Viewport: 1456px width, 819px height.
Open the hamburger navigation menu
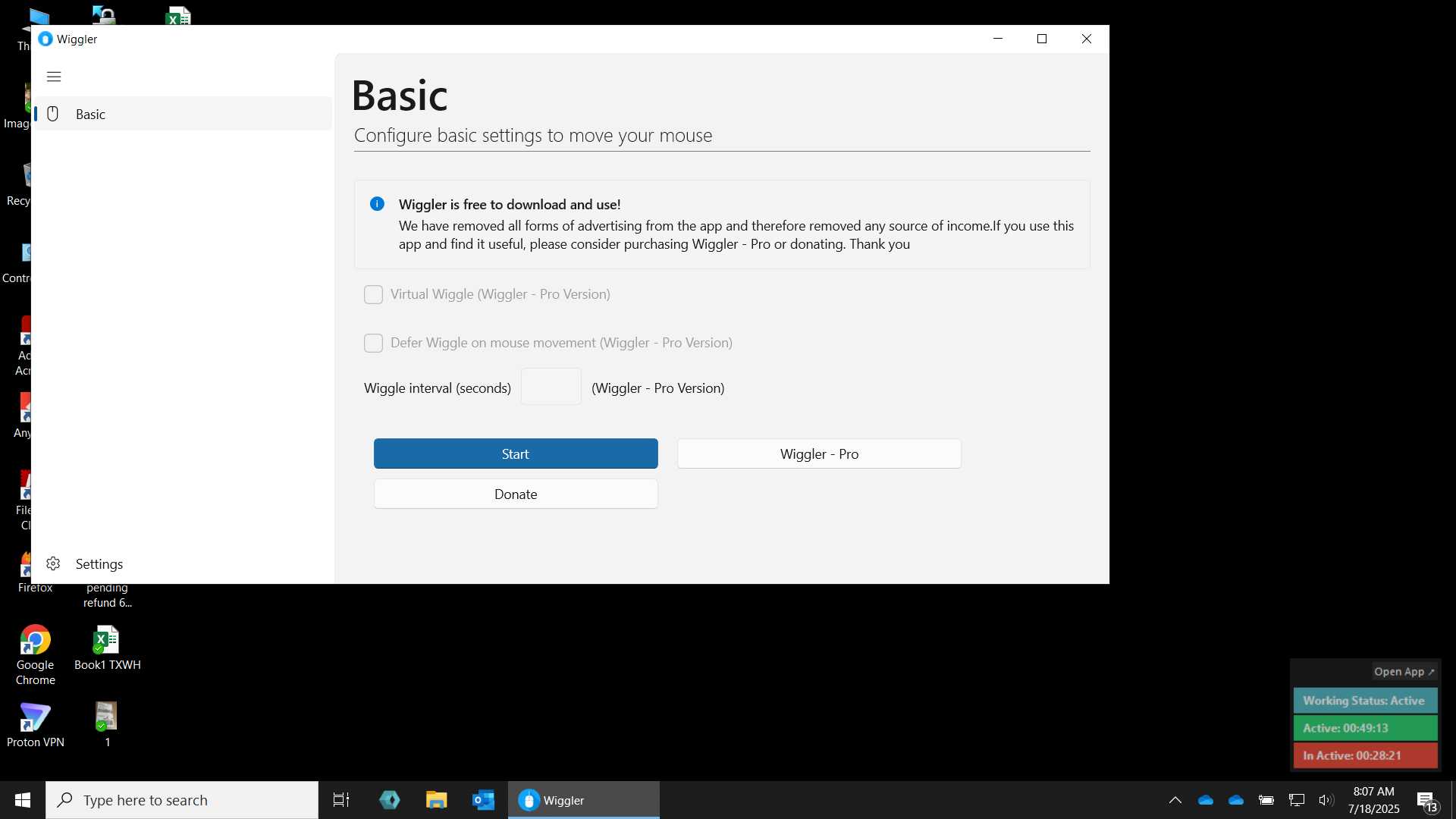pyautogui.click(x=54, y=77)
